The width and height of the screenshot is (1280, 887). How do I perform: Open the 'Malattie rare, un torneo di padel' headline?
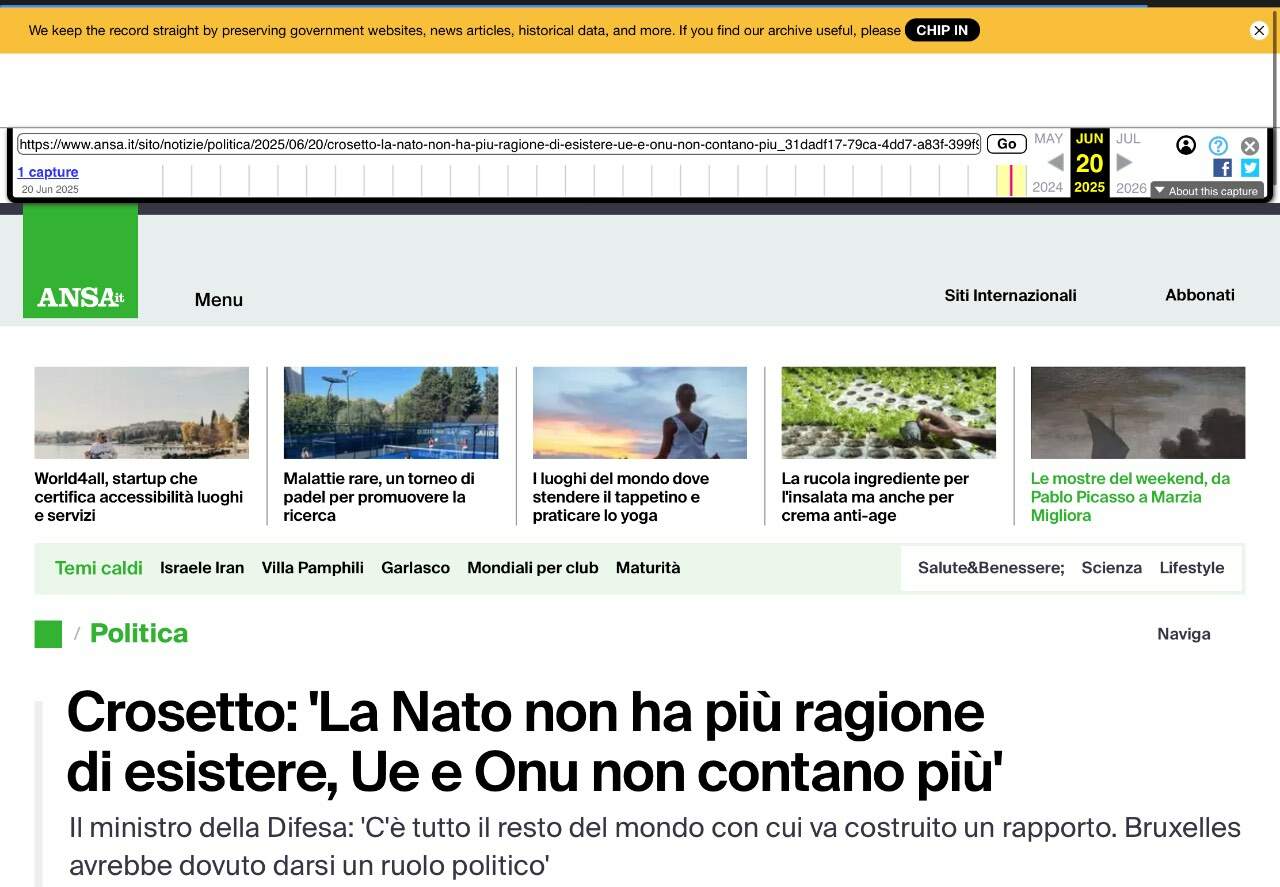pos(379,497)
